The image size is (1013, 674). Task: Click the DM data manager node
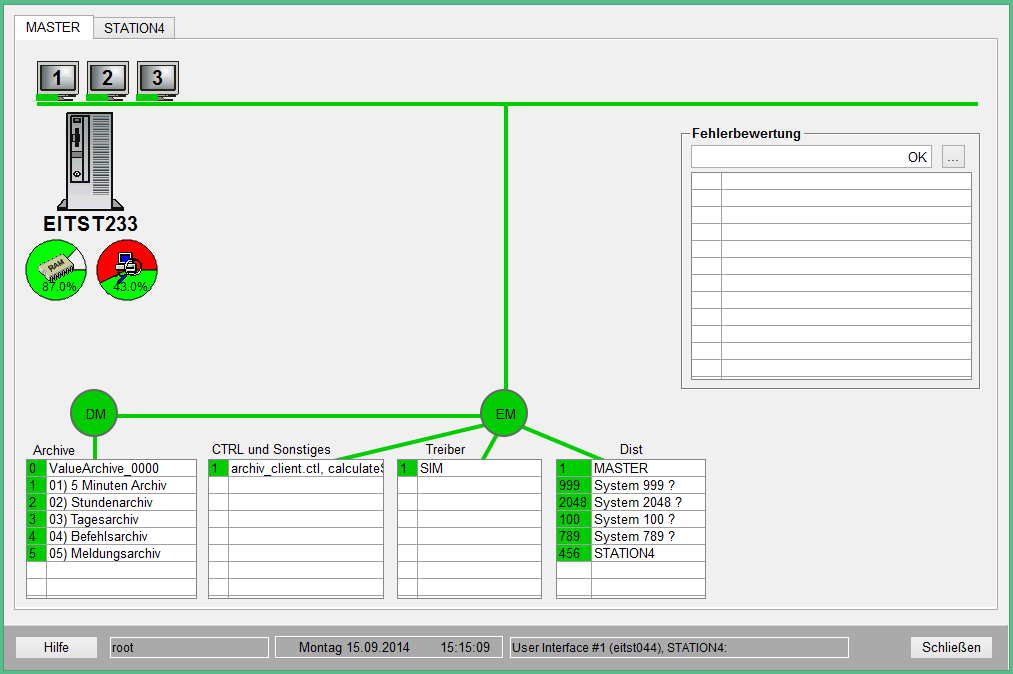click(x=95, y=413)
